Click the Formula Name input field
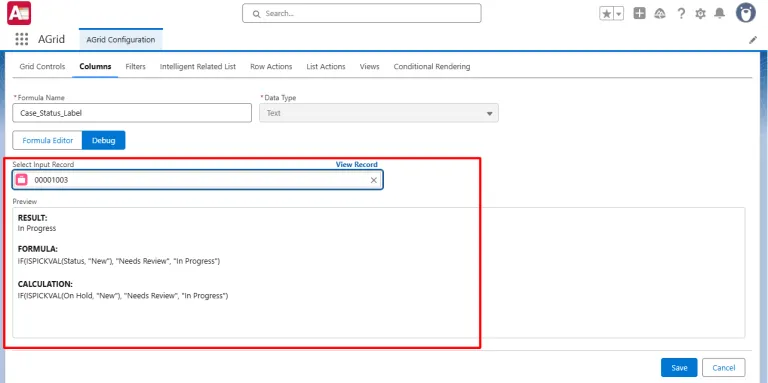The image size is (768, 383). 132,113
